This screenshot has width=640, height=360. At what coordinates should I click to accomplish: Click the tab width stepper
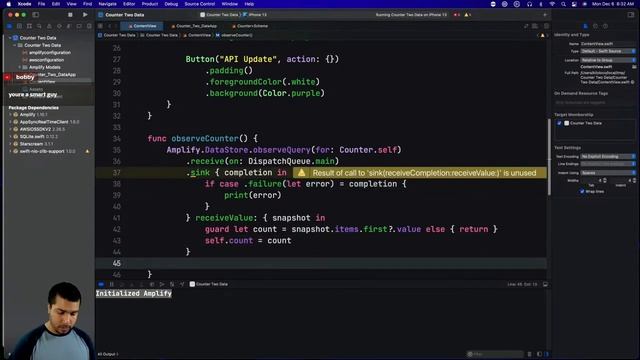point(604,180)
